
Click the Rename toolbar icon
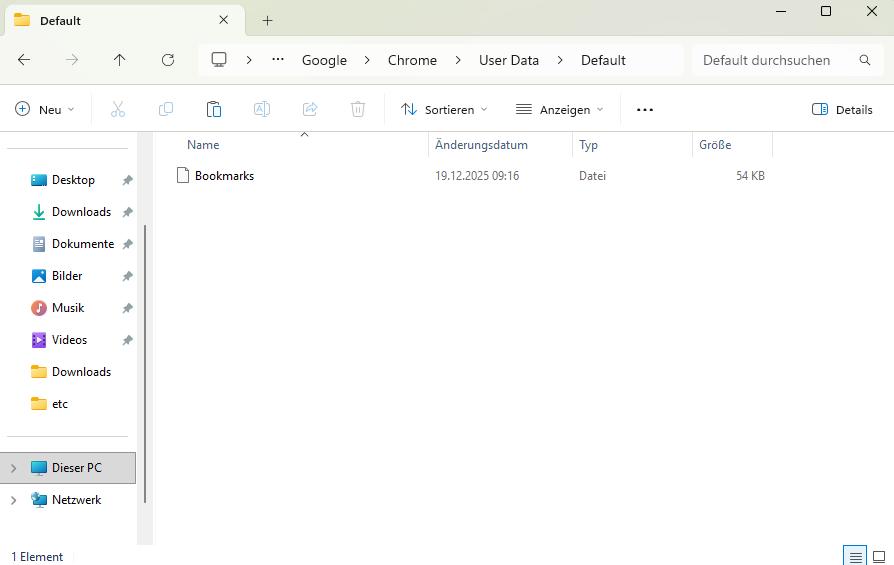(262, 109)
